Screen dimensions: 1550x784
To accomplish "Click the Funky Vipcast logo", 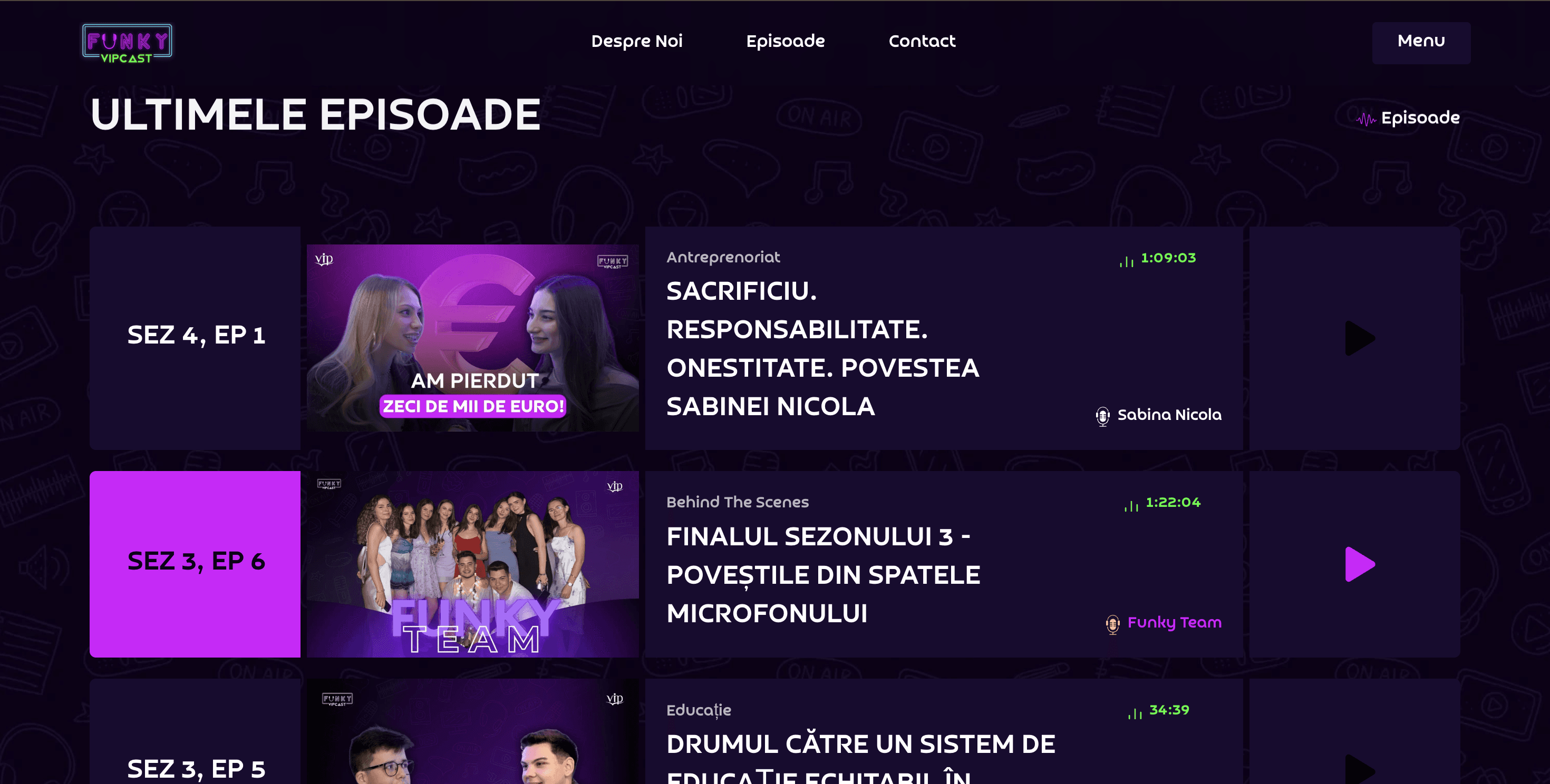I will coord(127,43).
